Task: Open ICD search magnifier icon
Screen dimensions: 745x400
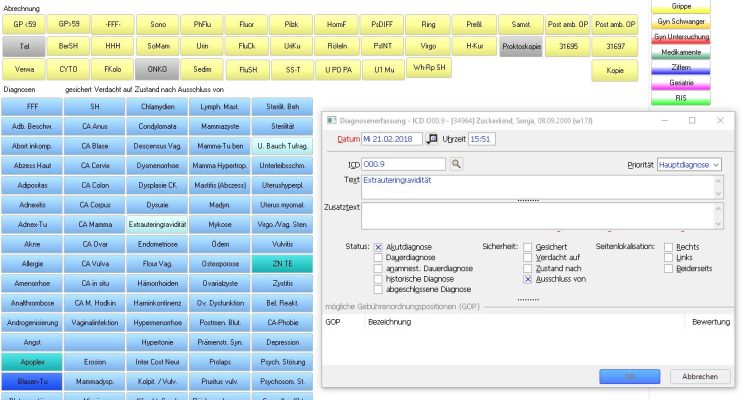Action: (456, 164)
